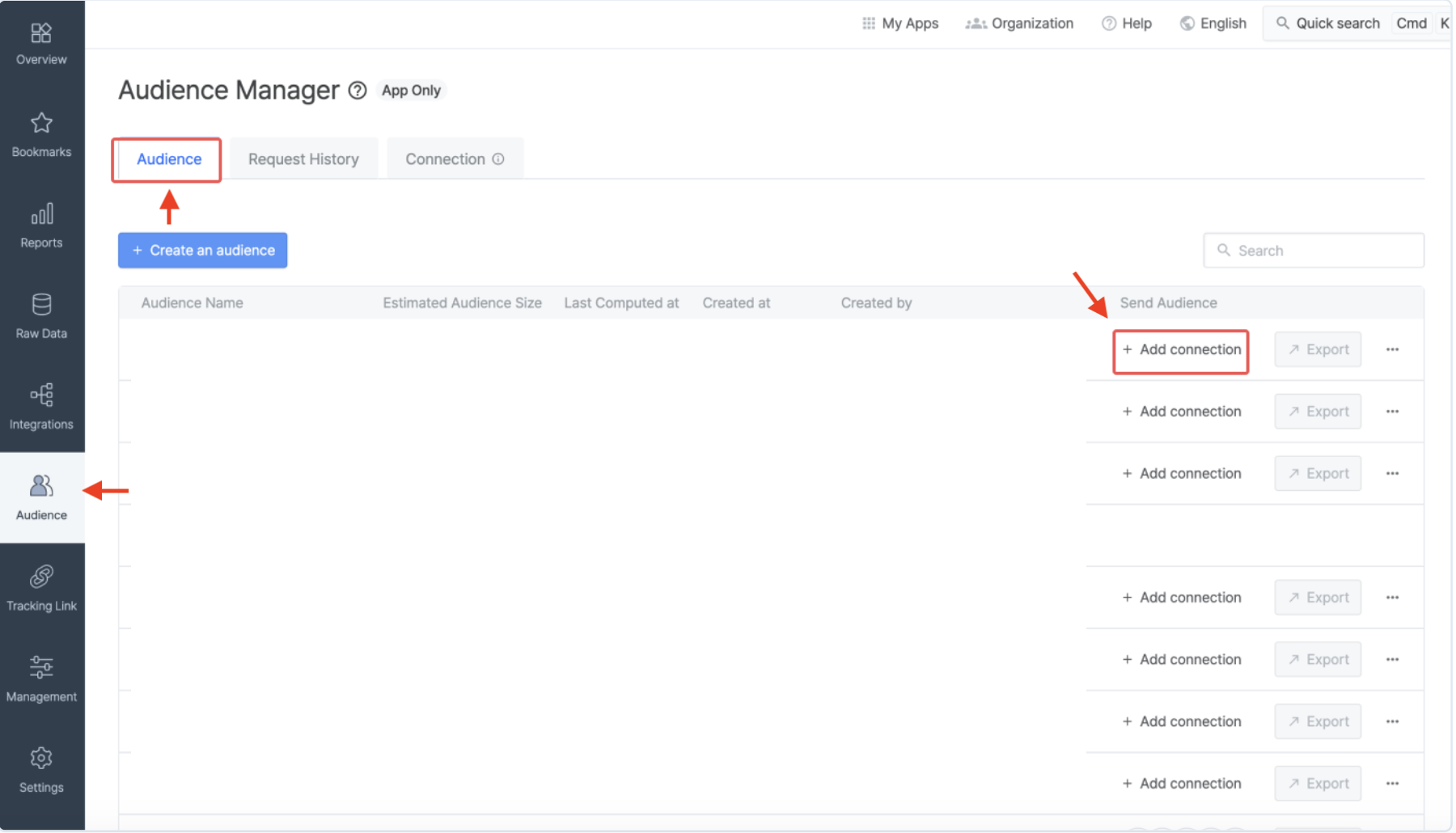This screenshot has height=833, width=1456.
Task: Click the Send Audience column header
Action: [x=1168, y=303]
